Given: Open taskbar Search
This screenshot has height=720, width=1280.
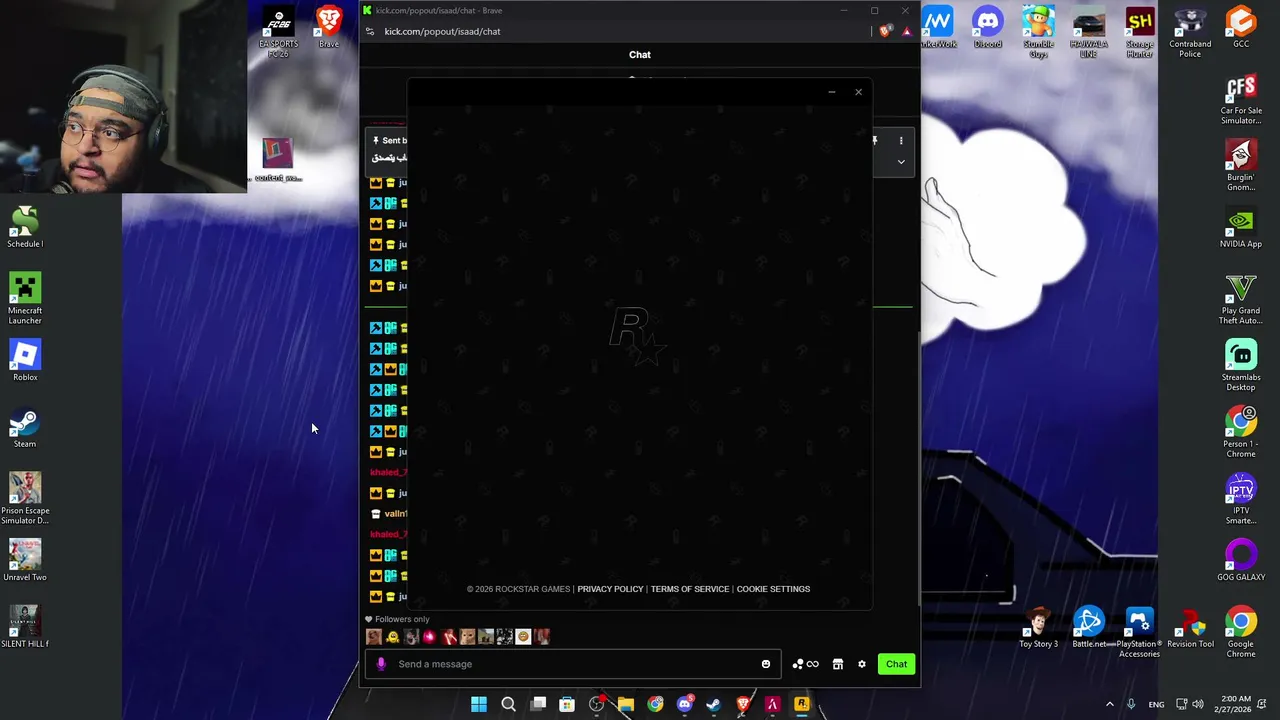Looking at the screenshot, I should tap(508, 705).
